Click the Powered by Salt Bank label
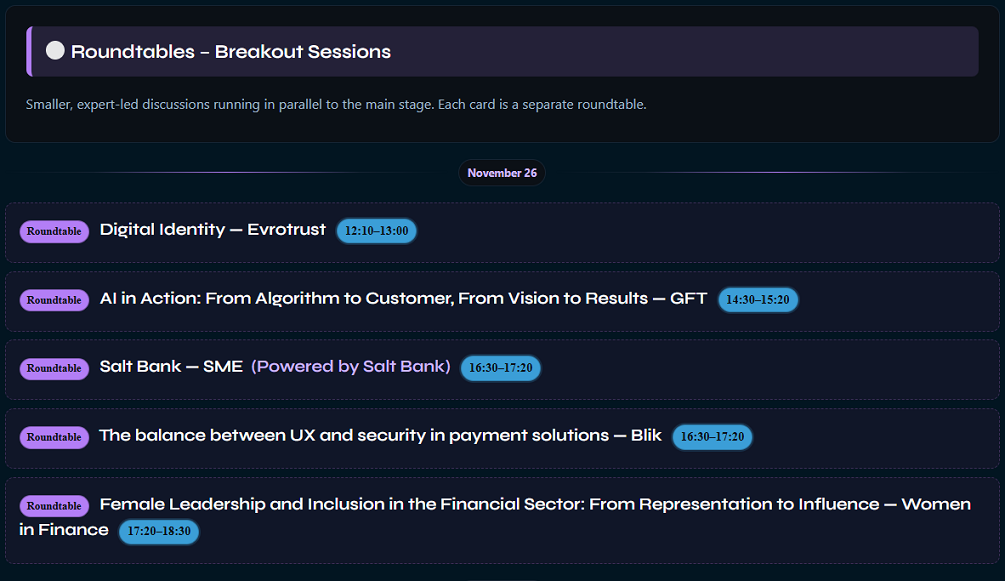Screen dimensions: 1005x581 point(351,367)
